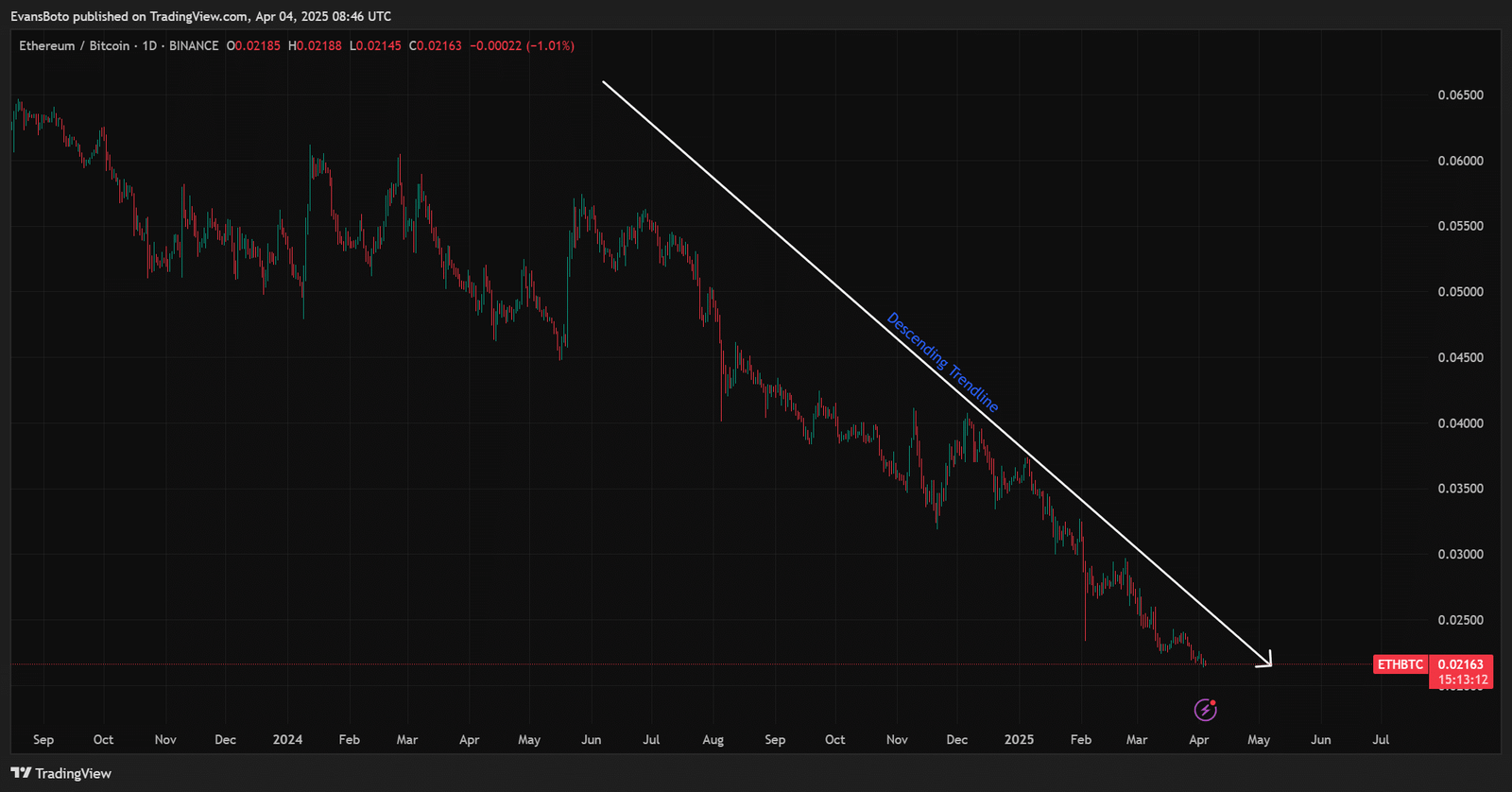Viewport: 1512px width, 792px height.
Task: Click the BINANCE exchange label
Action: (194, 45)
